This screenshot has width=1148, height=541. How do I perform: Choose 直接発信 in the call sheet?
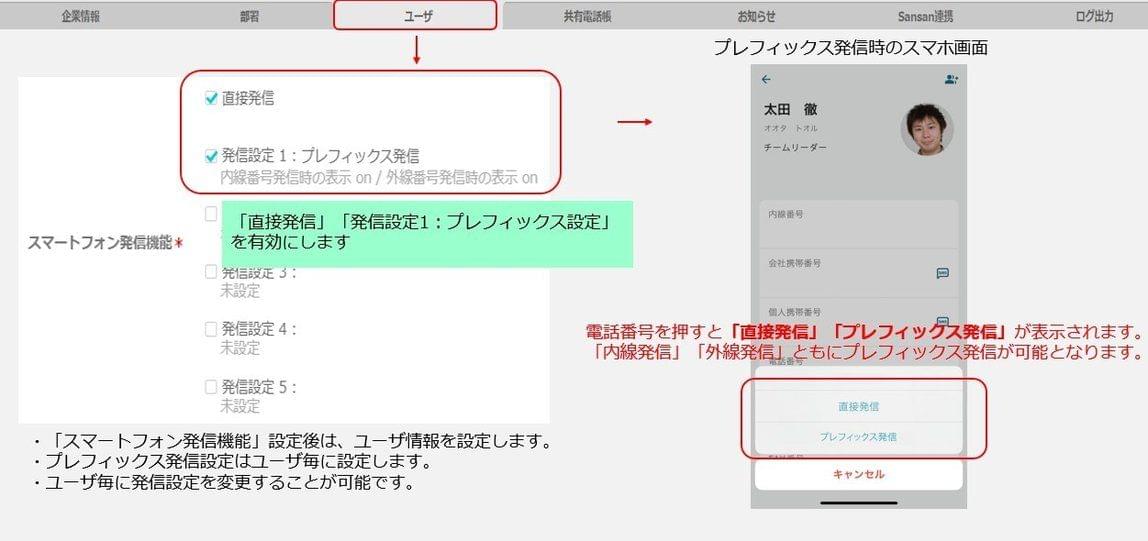(858, 406)
